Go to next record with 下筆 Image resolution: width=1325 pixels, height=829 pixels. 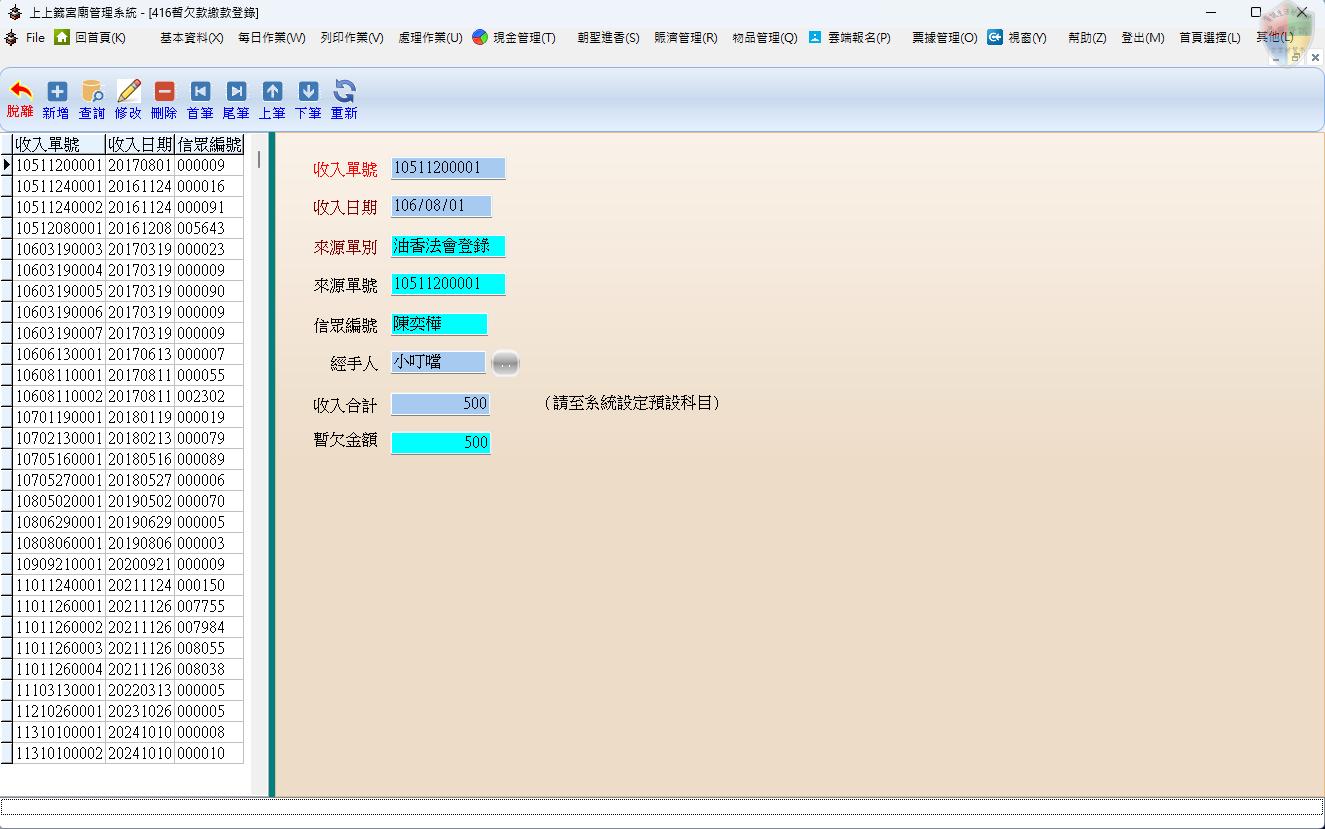click(x=308, y=92)
